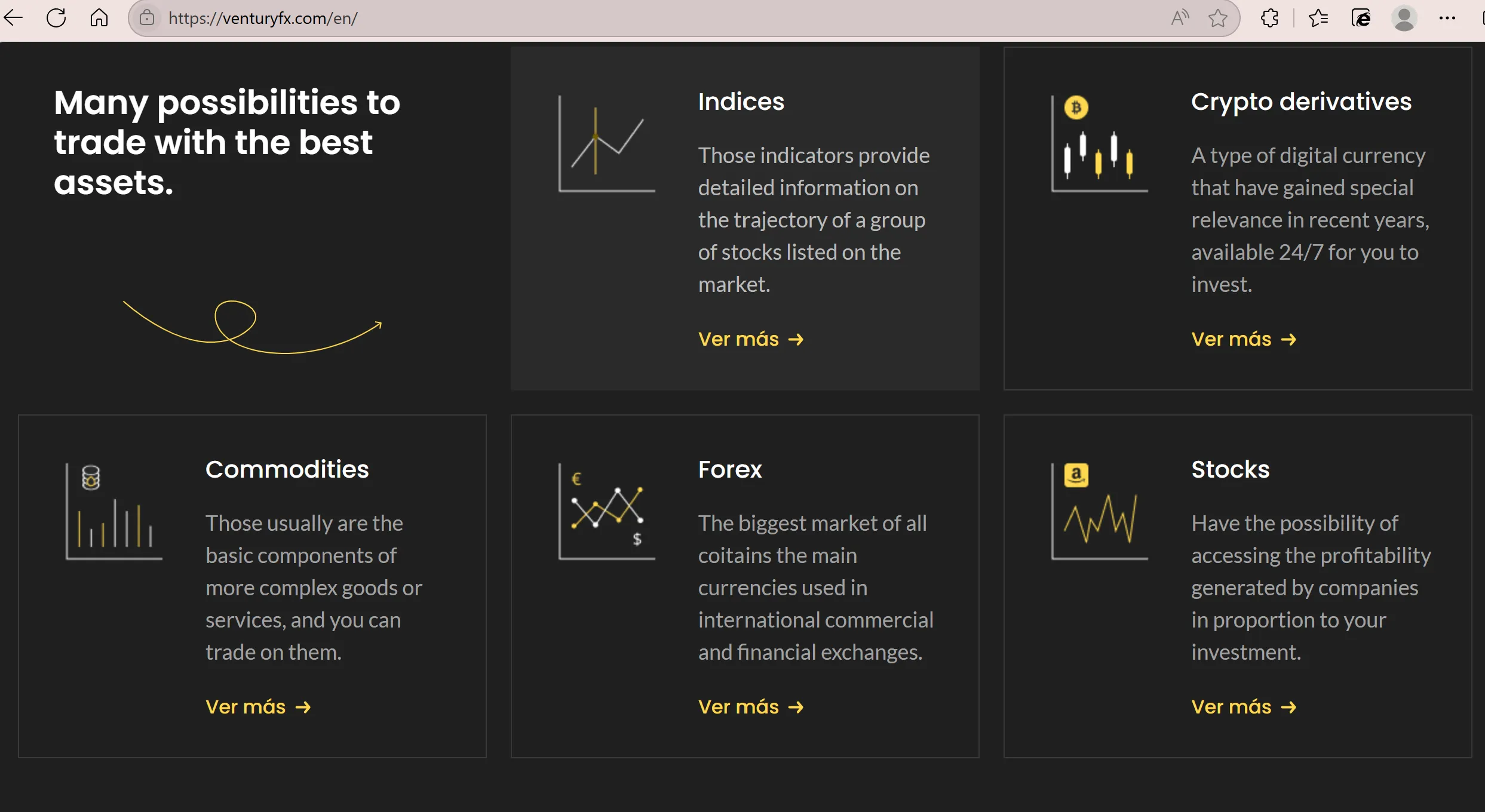The width and height of the screenshot is (1485, 812).
Task: Follow Ver más link under Crypto derivatives
Action: (x=1244, y=339)
